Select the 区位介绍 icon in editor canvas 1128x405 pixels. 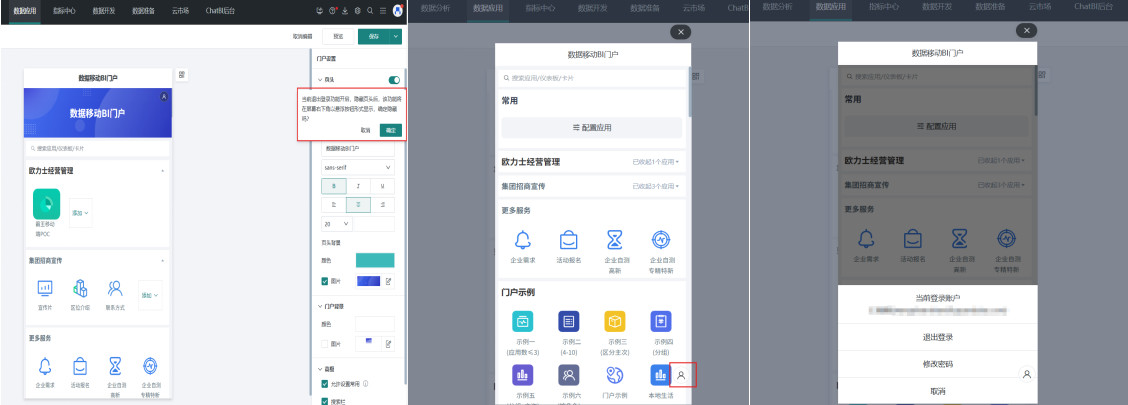coord(80,288)
